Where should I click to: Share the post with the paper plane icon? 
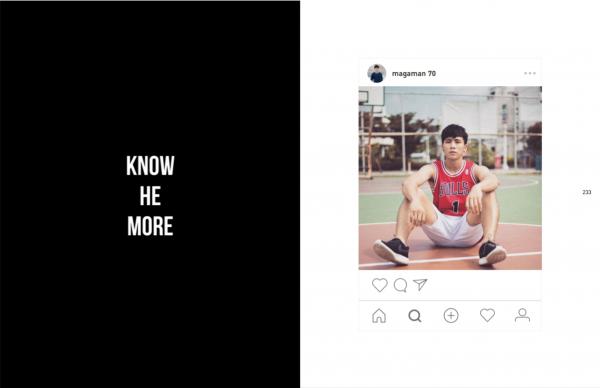pyautogui.click(x=420, y=285)
